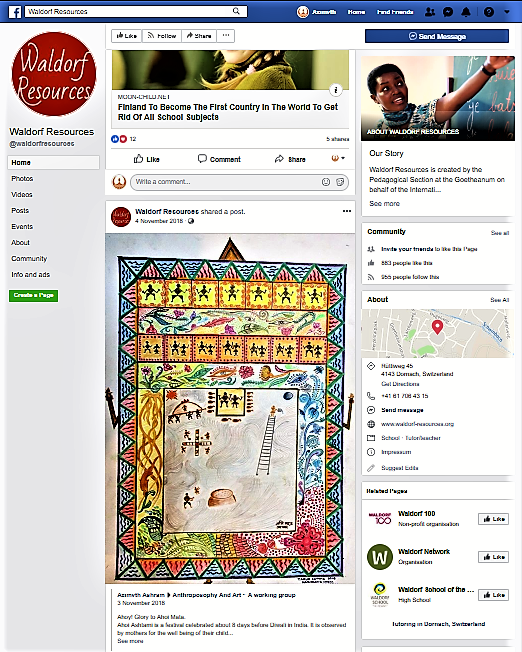Click the Send Message button

(x=437, y=36)
